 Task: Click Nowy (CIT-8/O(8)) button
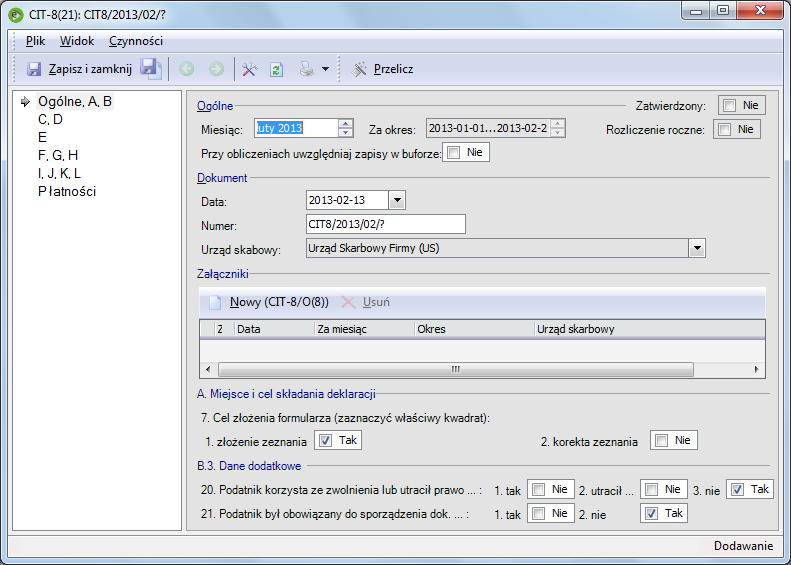(279, 302)
